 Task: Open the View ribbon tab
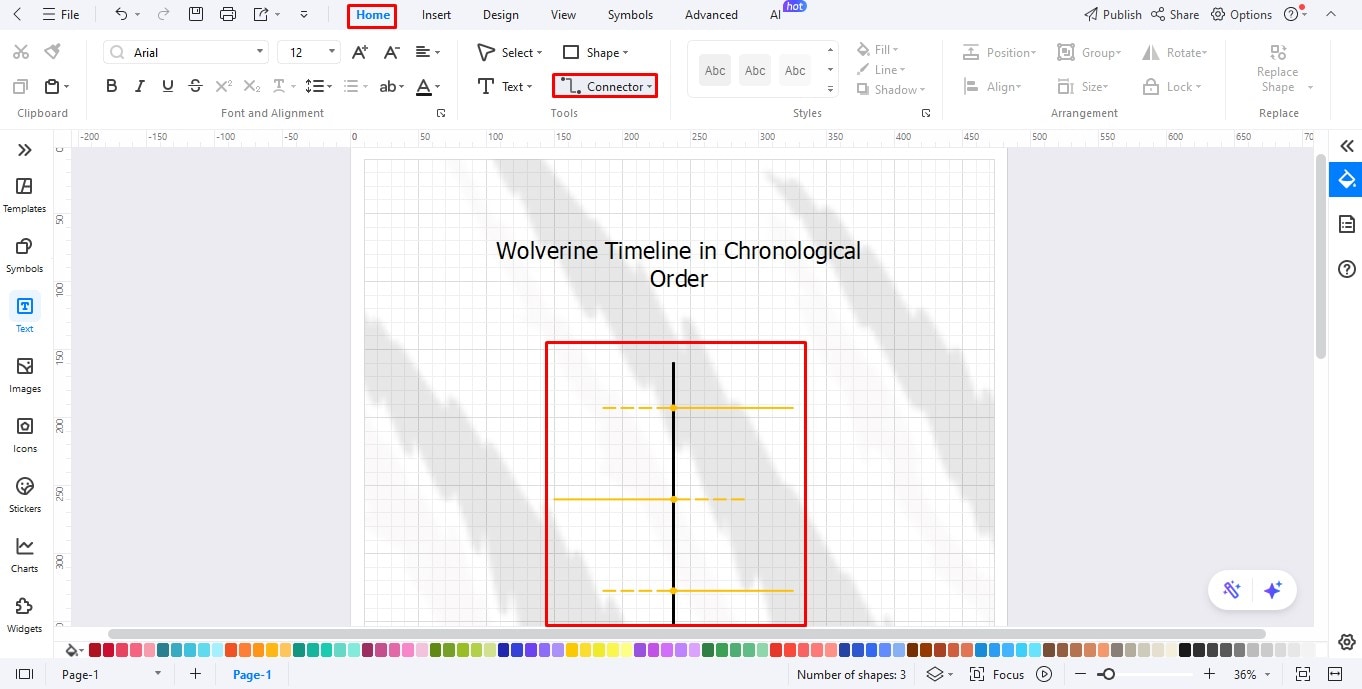(x=563, y=15)
